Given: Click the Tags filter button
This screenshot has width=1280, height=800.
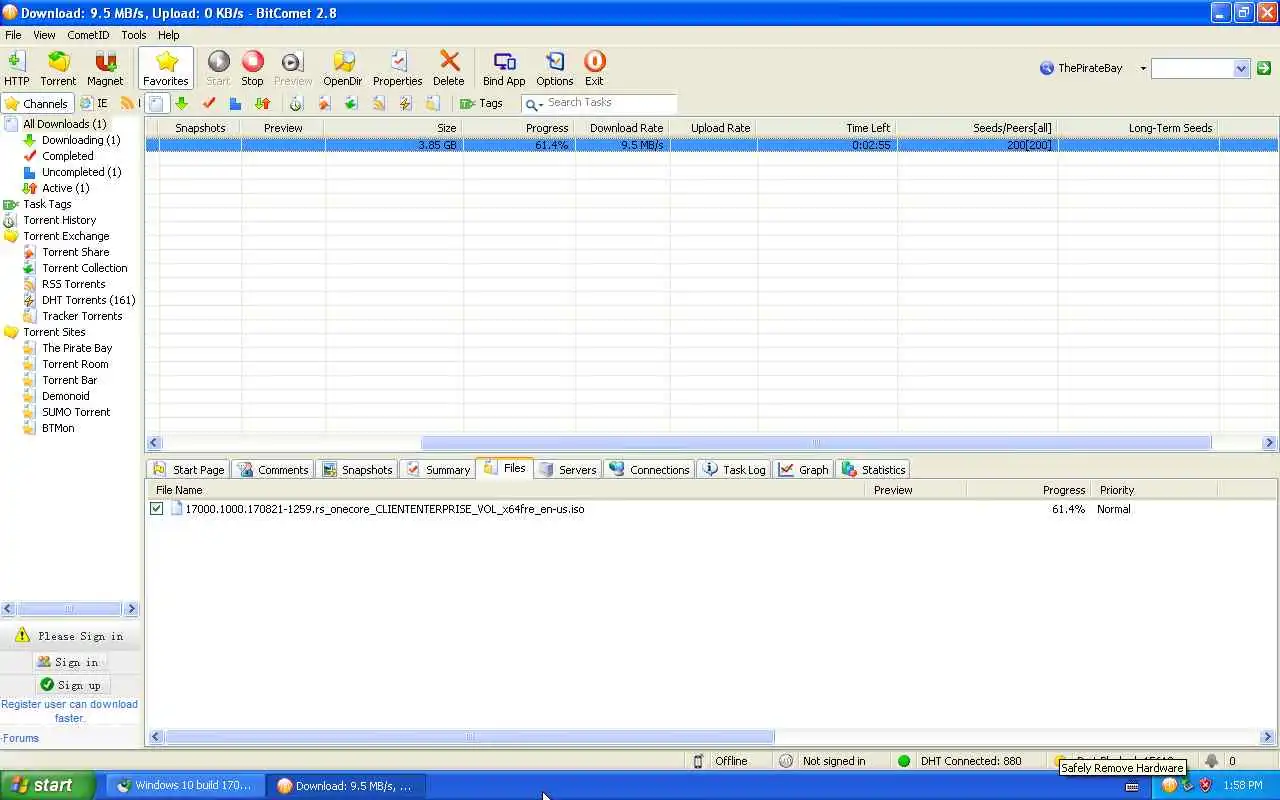Looking at the screenshot, I should coord(481,103).
